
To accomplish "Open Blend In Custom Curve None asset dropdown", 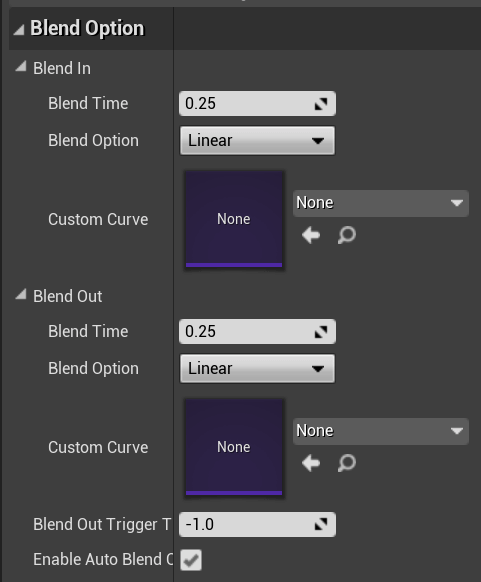I will 381,203.
